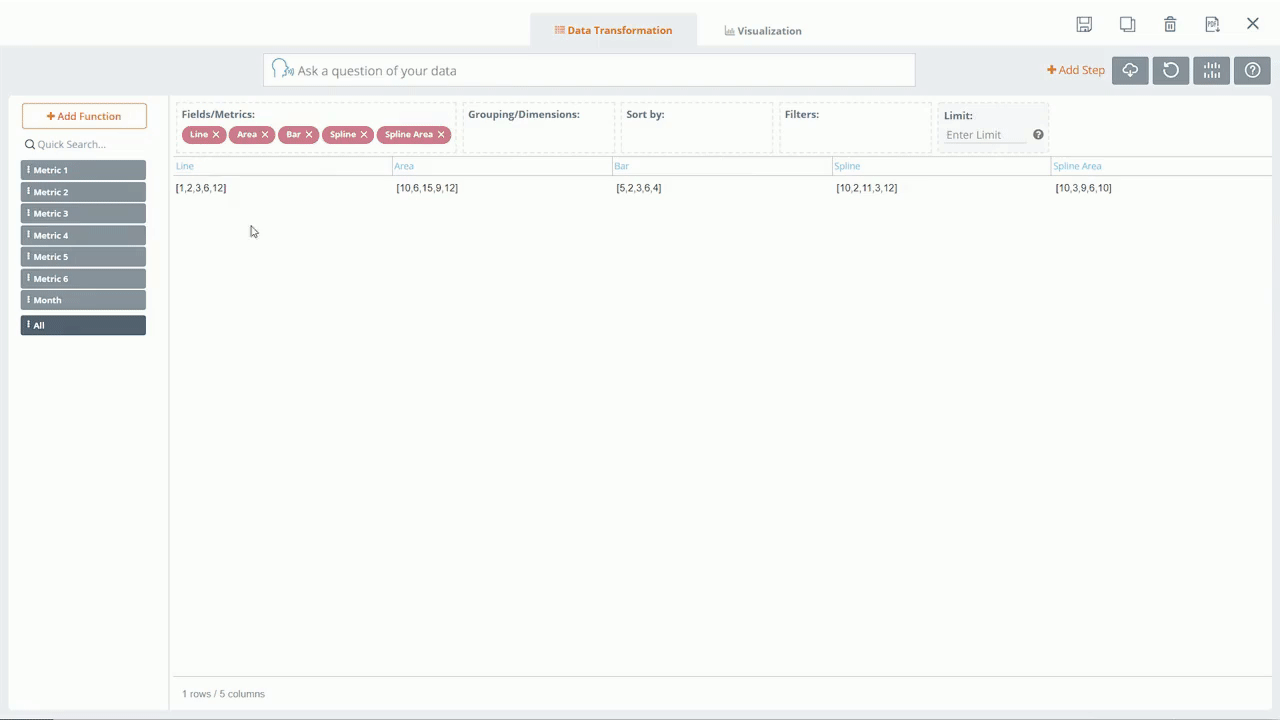Switch to the Visualization tab
Screen dimensions: 1280x720
(x=763, y=31)
